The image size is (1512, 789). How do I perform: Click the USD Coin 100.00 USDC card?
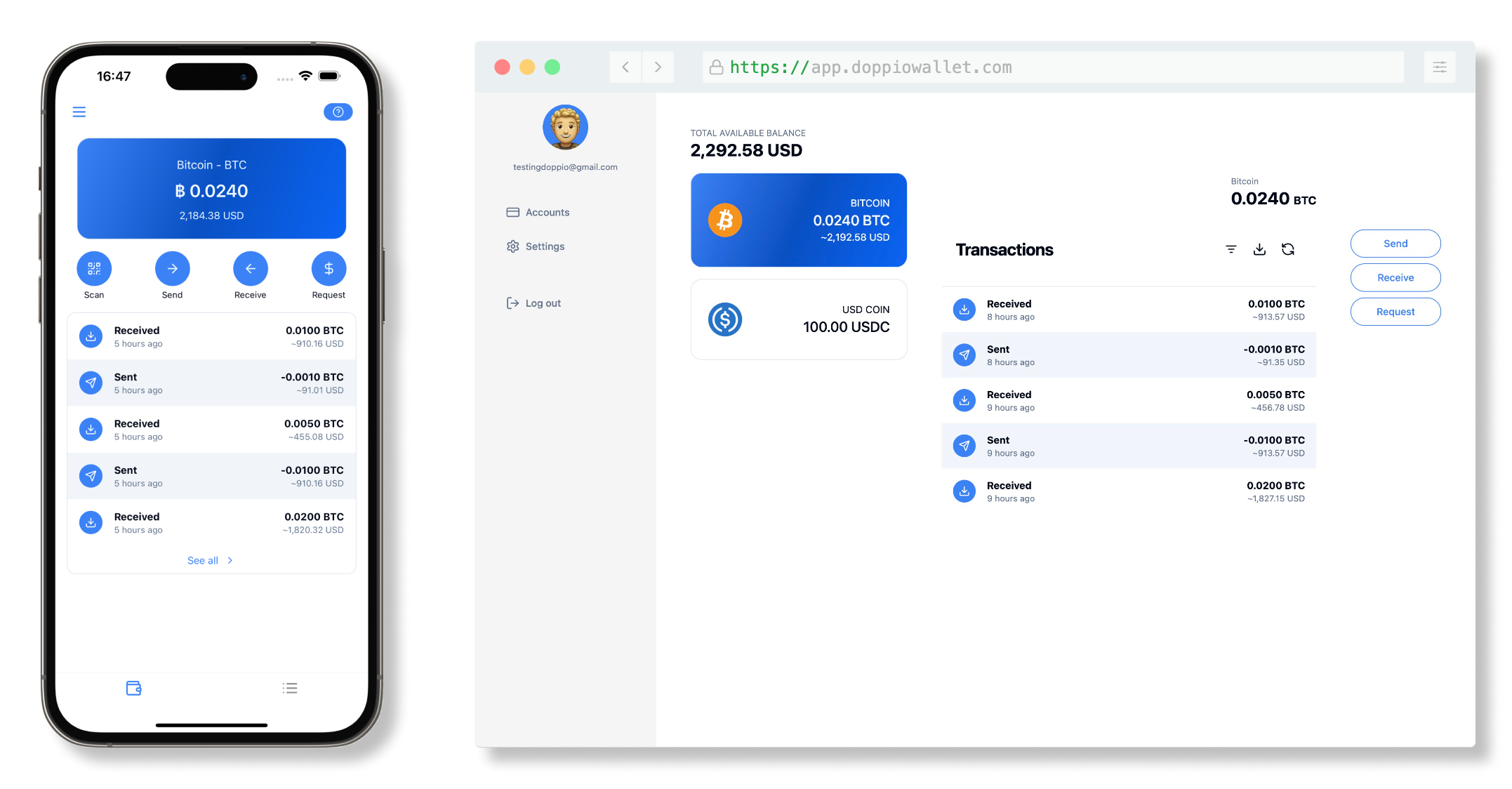pos(797,318)
